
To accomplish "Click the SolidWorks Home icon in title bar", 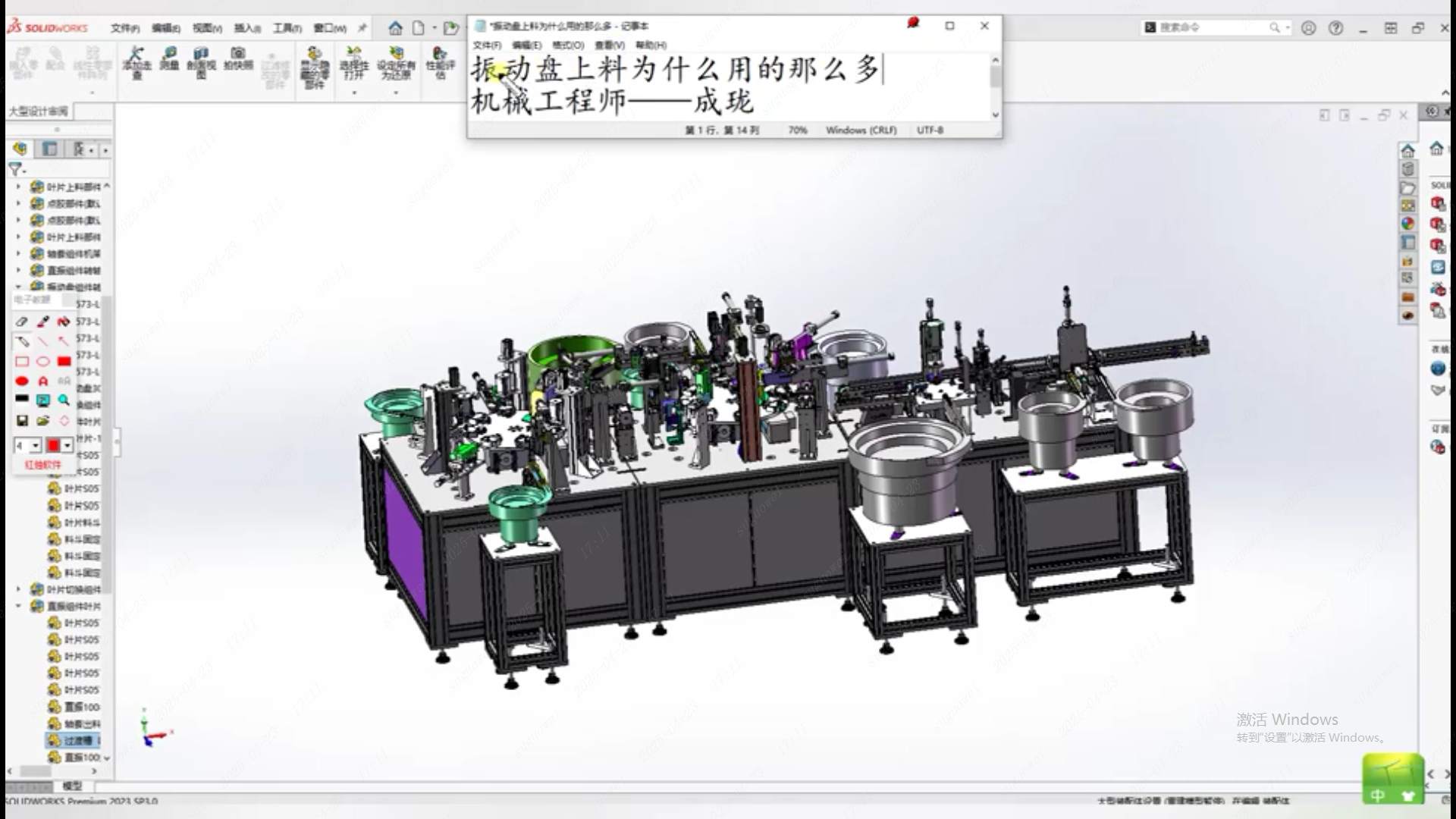I will [395, 28].
